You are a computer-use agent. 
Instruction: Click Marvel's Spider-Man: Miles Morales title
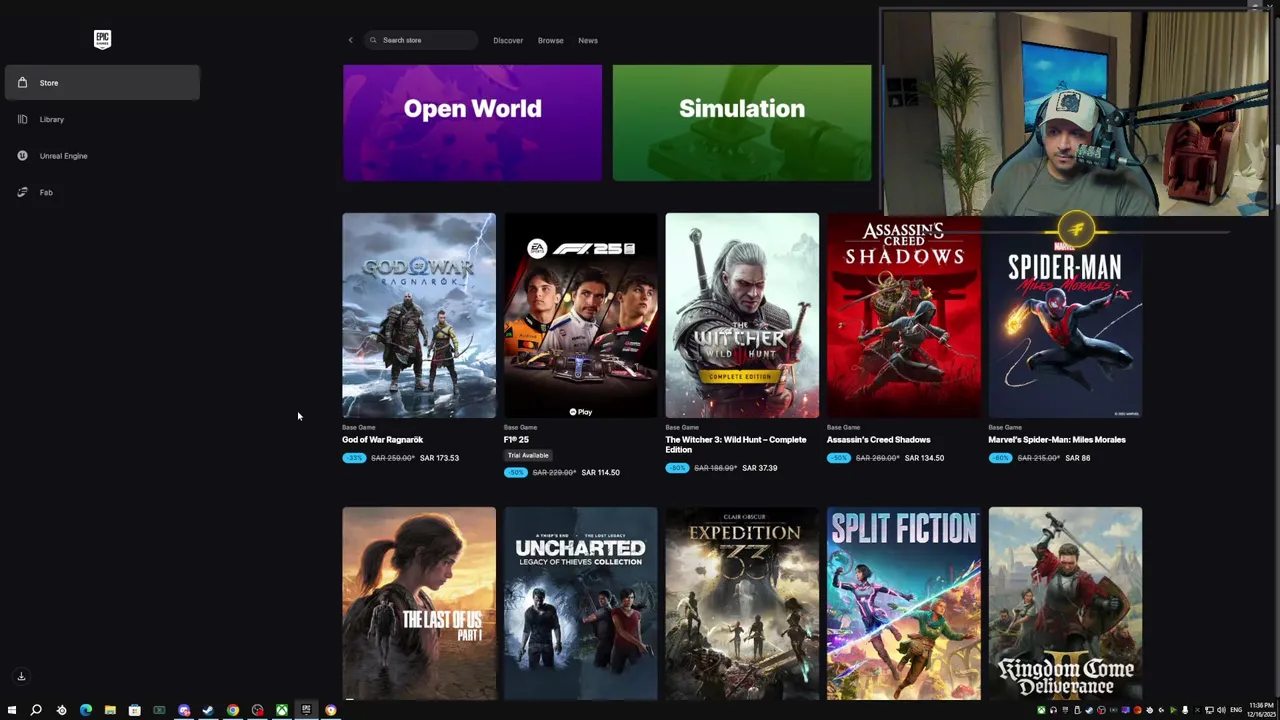(x=1057, y=440)
